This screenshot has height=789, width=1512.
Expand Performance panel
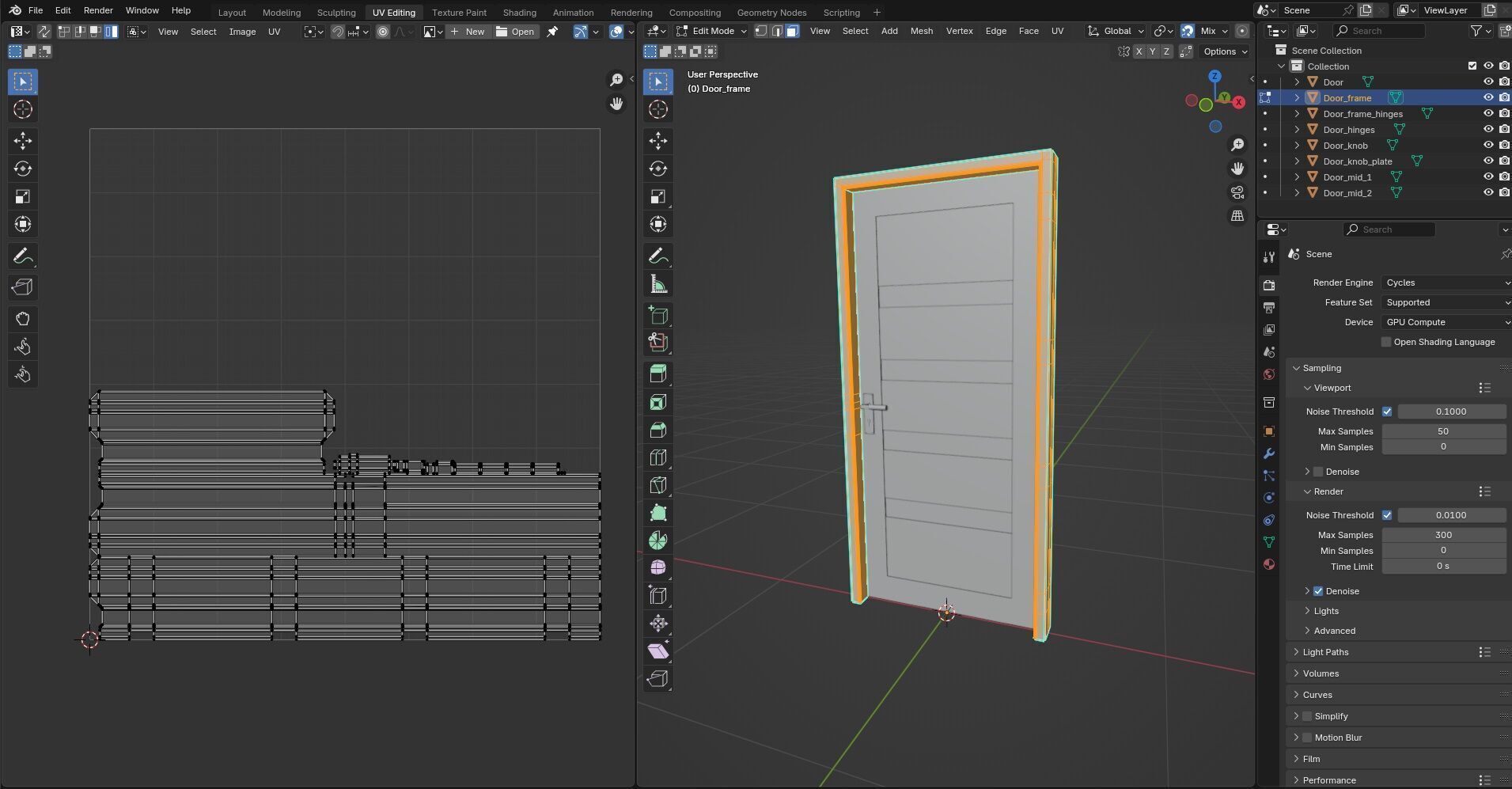click(1329, 780)
